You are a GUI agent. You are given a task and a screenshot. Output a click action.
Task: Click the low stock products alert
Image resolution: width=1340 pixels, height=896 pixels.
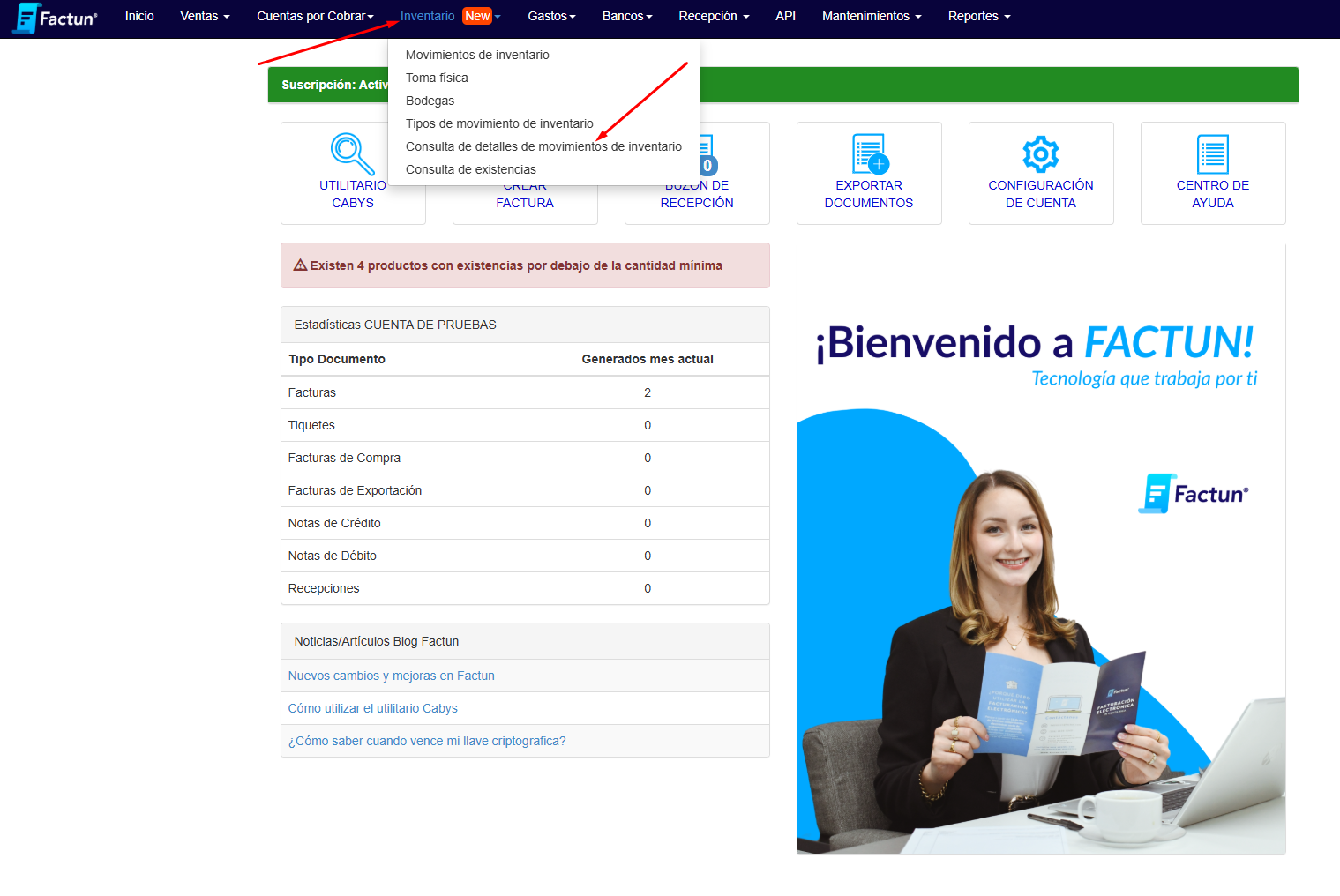(x=525, y=265)
